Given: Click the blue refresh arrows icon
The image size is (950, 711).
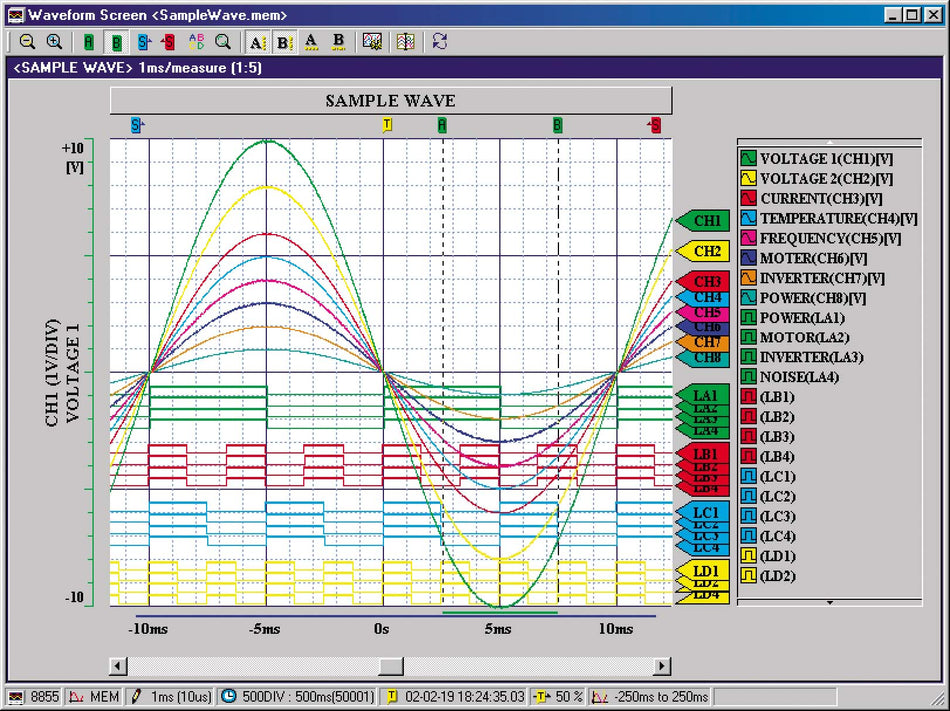Looking at the screenshot, I should 440,42.
